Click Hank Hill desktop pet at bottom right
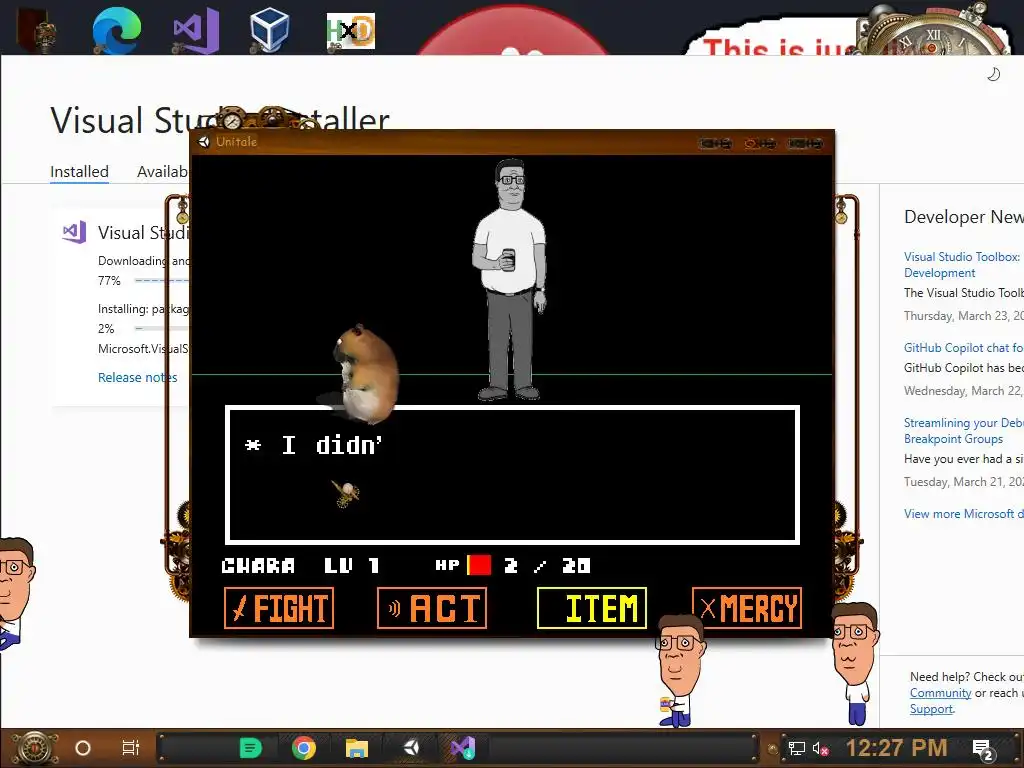Screen dimensions: 1024x768 tap(856, 664)
